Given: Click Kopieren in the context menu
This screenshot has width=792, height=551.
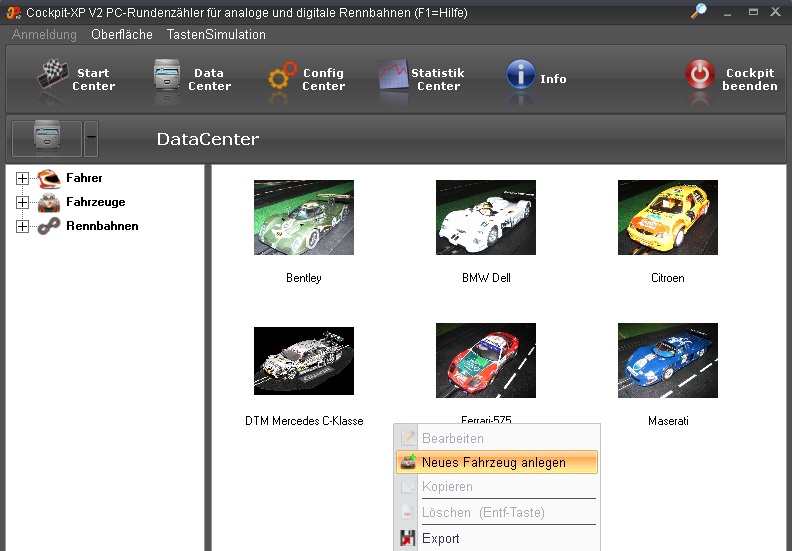Looking at the screenshot, I should click(x=497, y=486).
